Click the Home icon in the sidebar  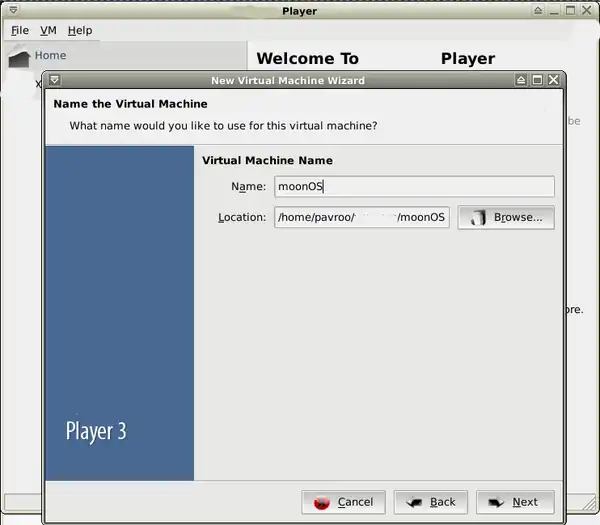pyautogui.click(x=18, y=58)
